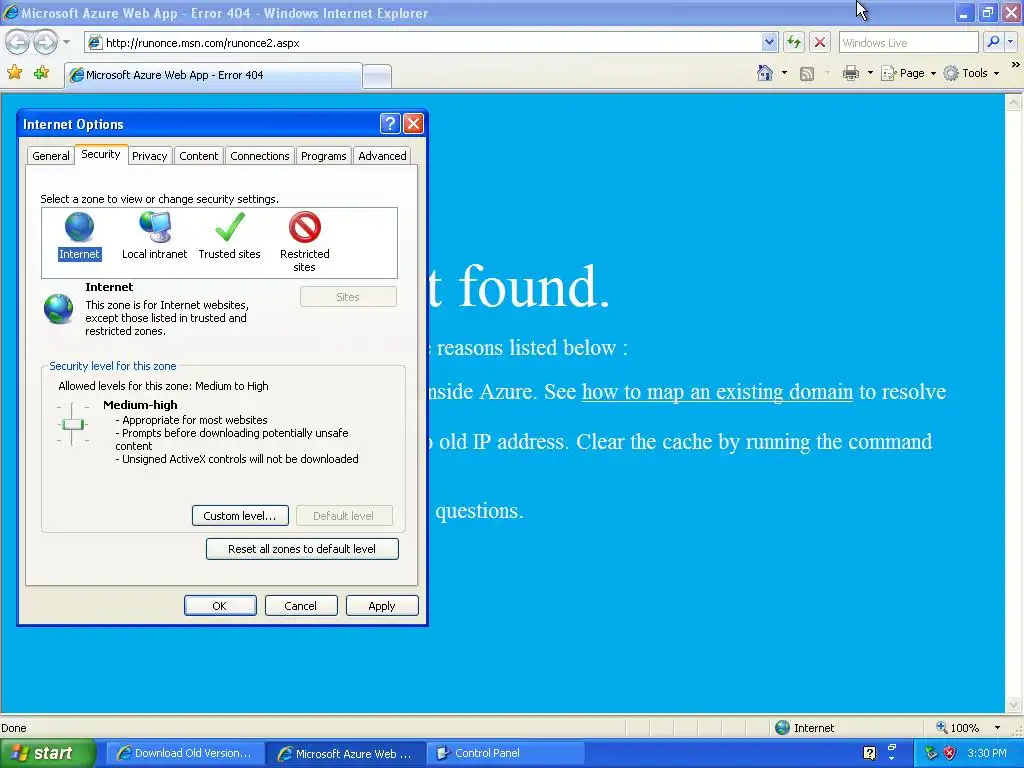Open the Favorites Center star icon
The height and width of the screenshot is (768, 1024).
tap(14, 73)
